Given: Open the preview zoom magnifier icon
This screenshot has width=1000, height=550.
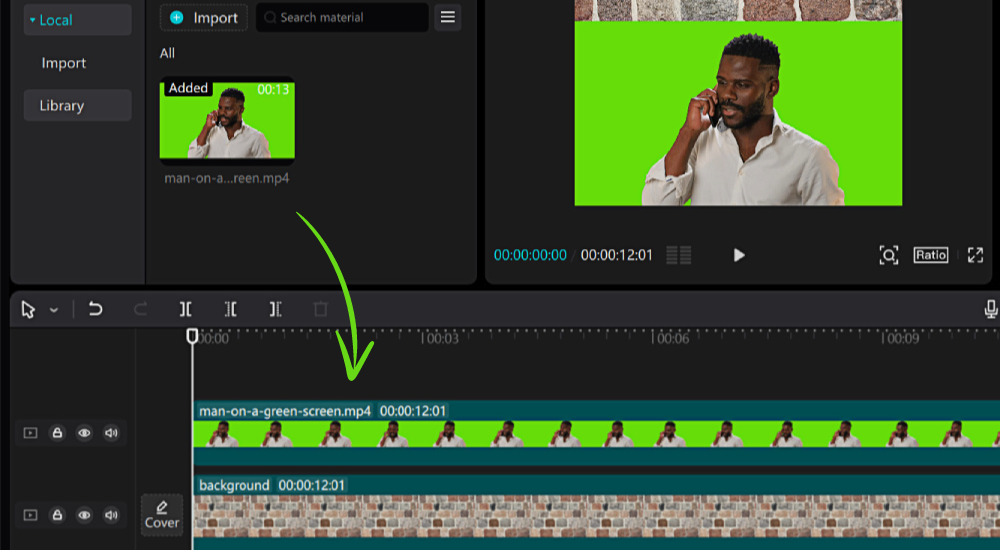Looking at the screenshot, I should tap(888, 255).
